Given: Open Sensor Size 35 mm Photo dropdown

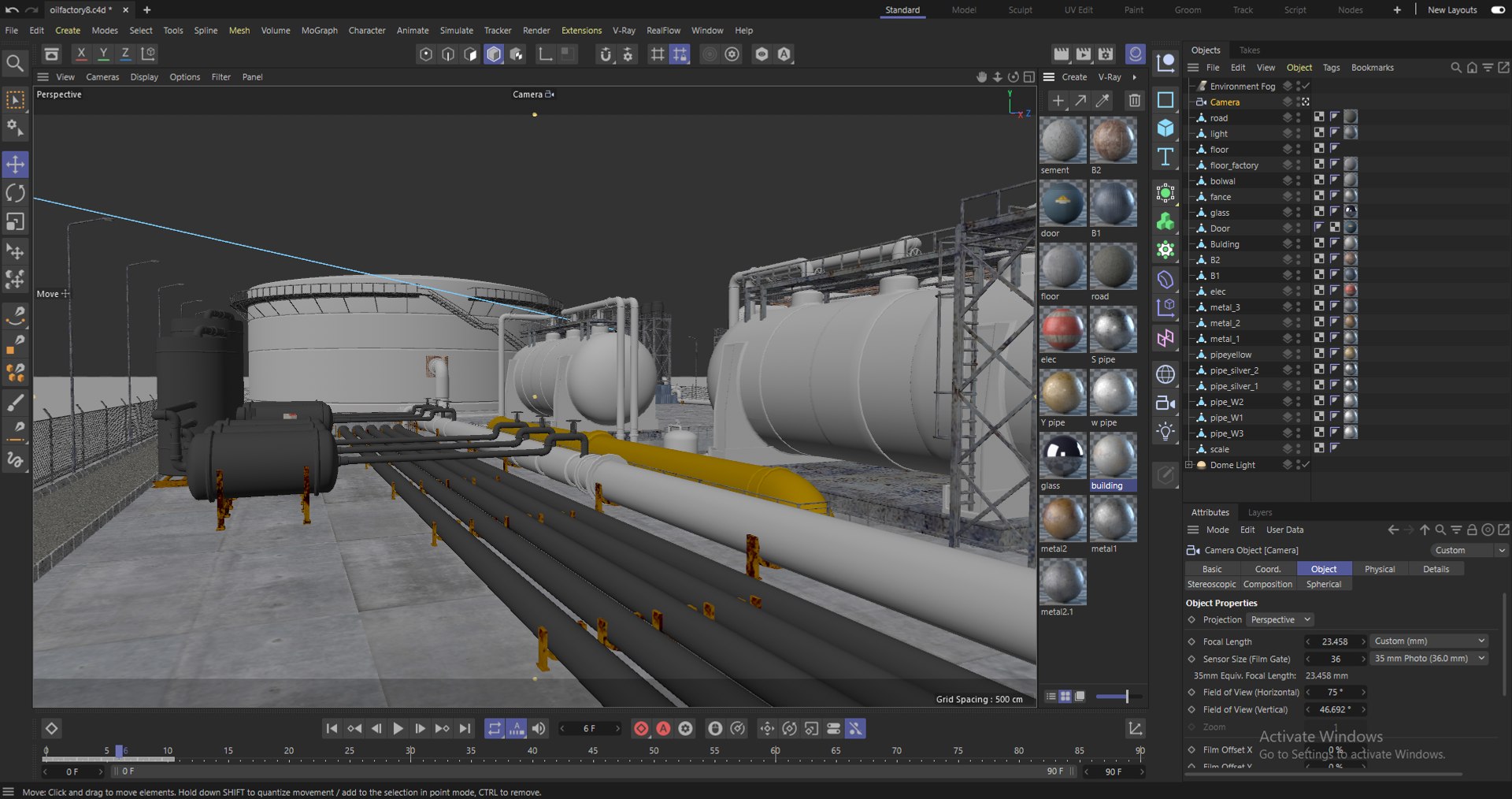Looking at the screenshot, I should pos(1429,658).
